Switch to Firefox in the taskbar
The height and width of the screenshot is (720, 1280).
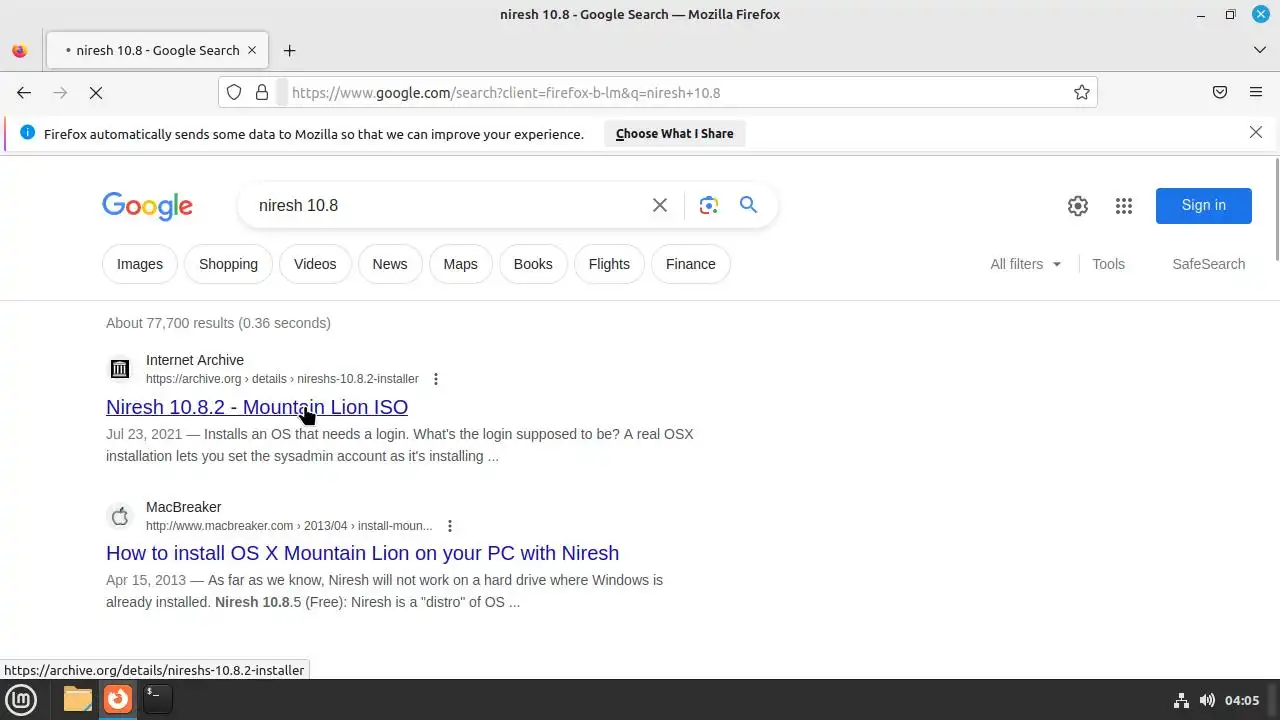coord(118,699)
